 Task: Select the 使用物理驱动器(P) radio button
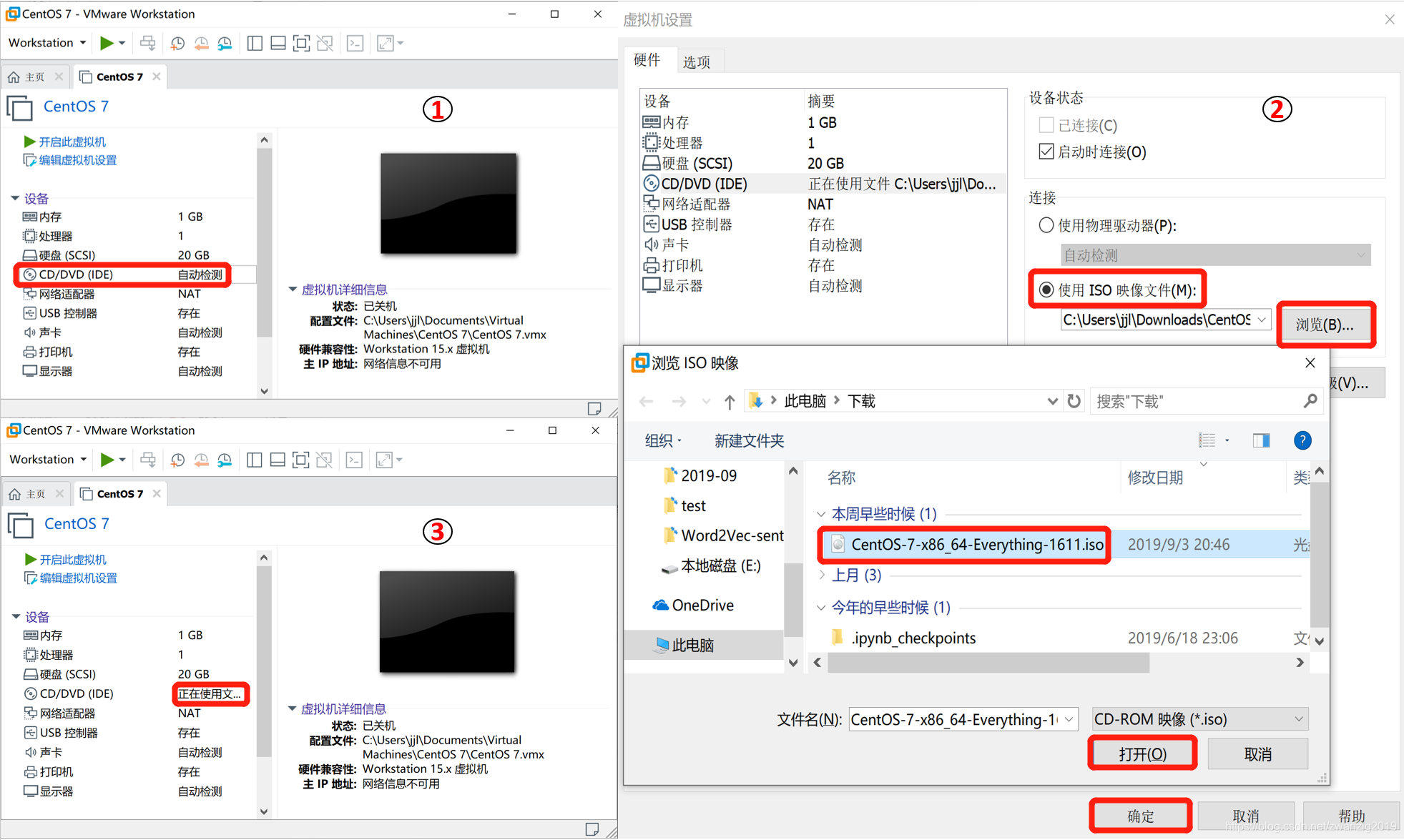coord(1046,225)
